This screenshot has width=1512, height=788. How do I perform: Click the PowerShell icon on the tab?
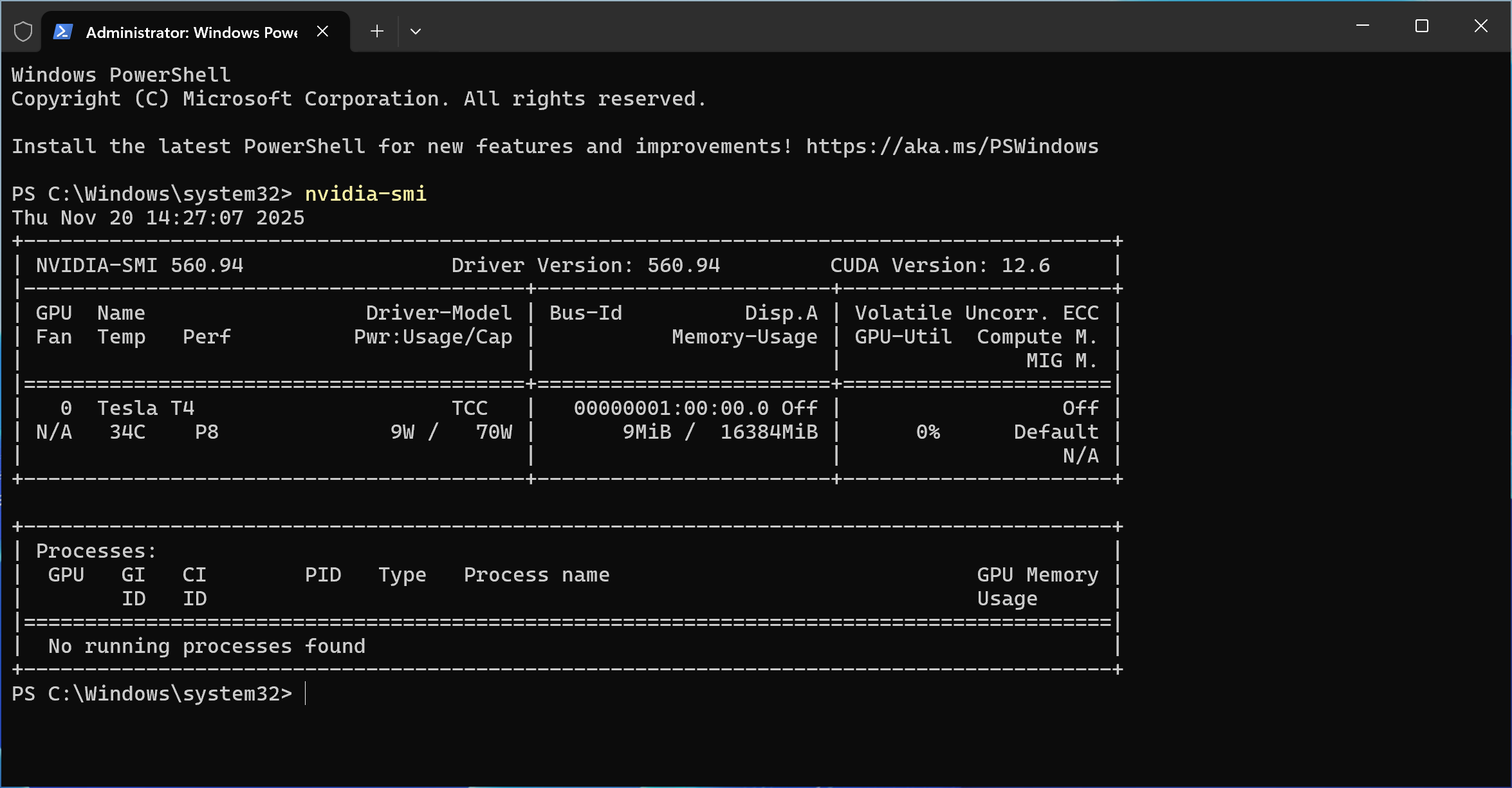point(63,32)
